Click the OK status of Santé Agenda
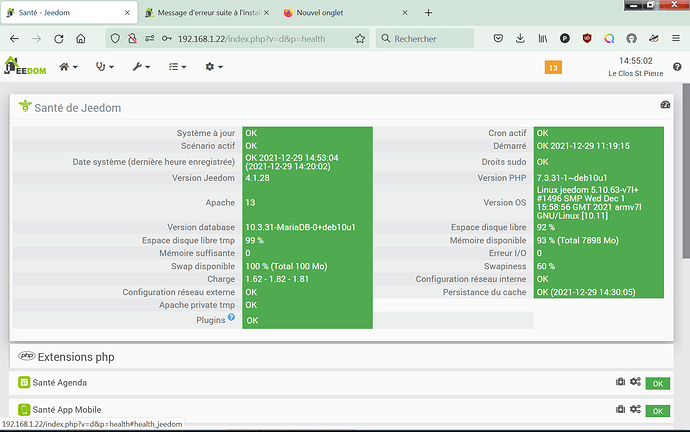Image resolution: width=690 pixels, height=432 pixels. click(x=657, y=384)
